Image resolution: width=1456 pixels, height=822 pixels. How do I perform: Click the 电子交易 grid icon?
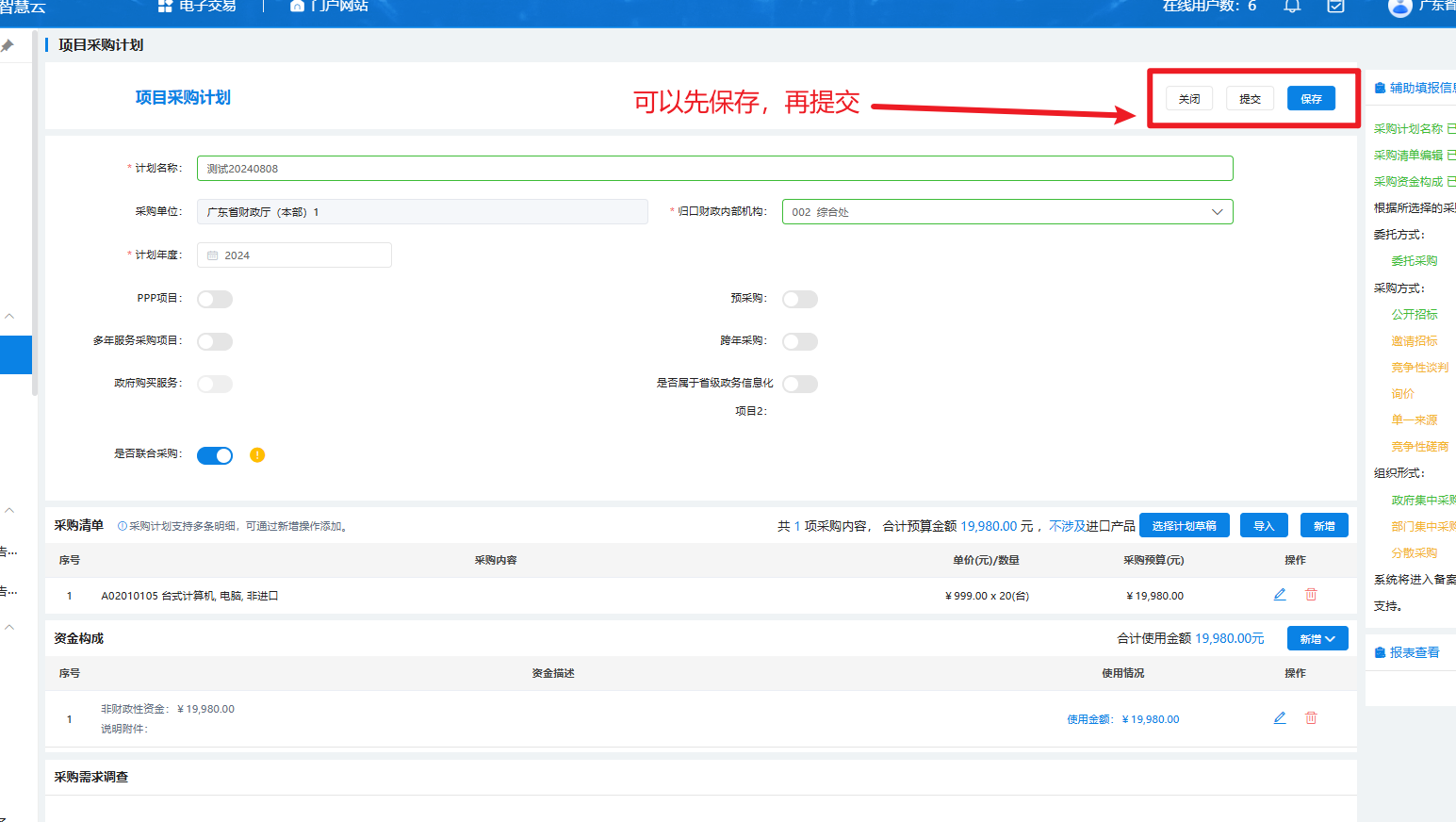165,6
